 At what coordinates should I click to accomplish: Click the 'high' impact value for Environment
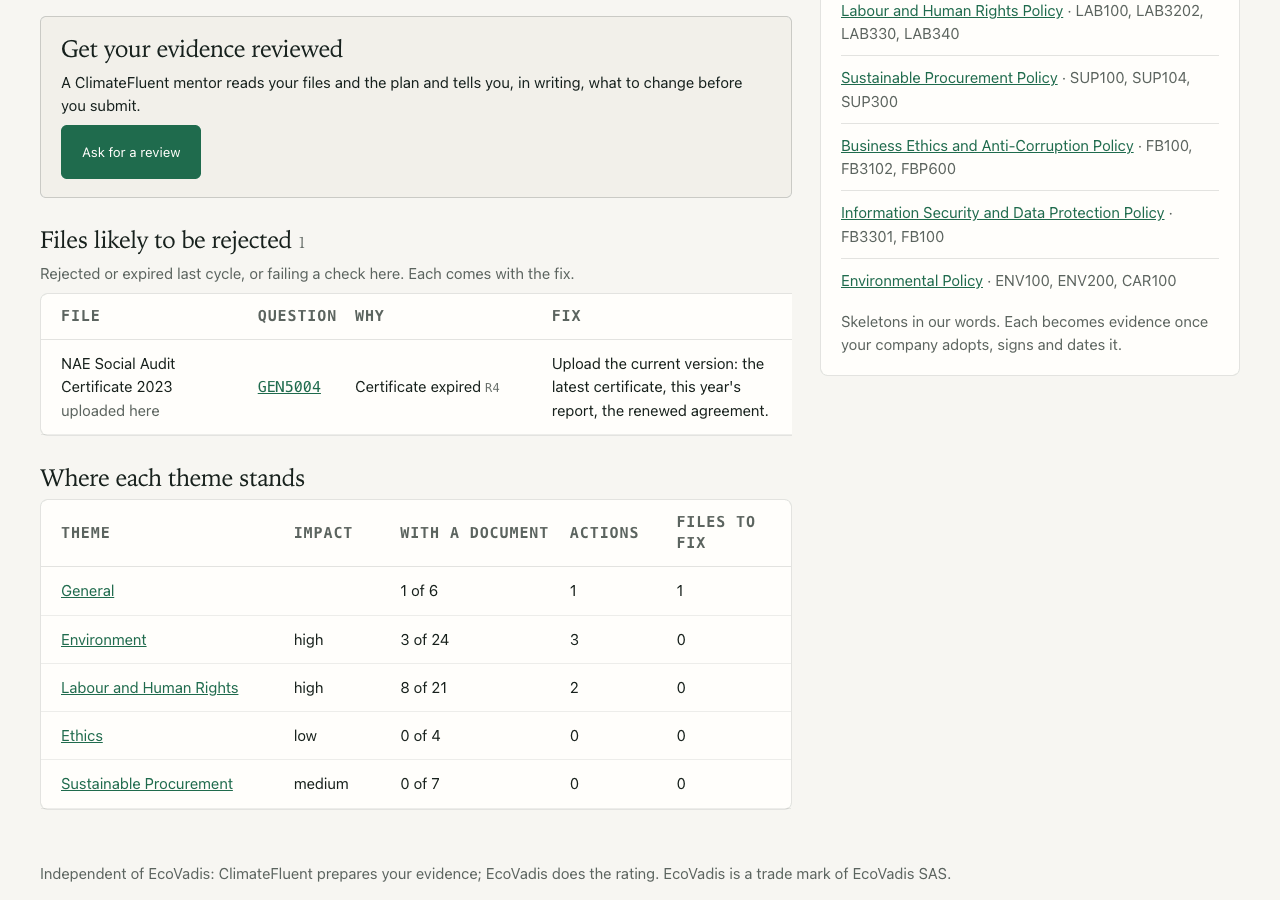click(308, 639)
